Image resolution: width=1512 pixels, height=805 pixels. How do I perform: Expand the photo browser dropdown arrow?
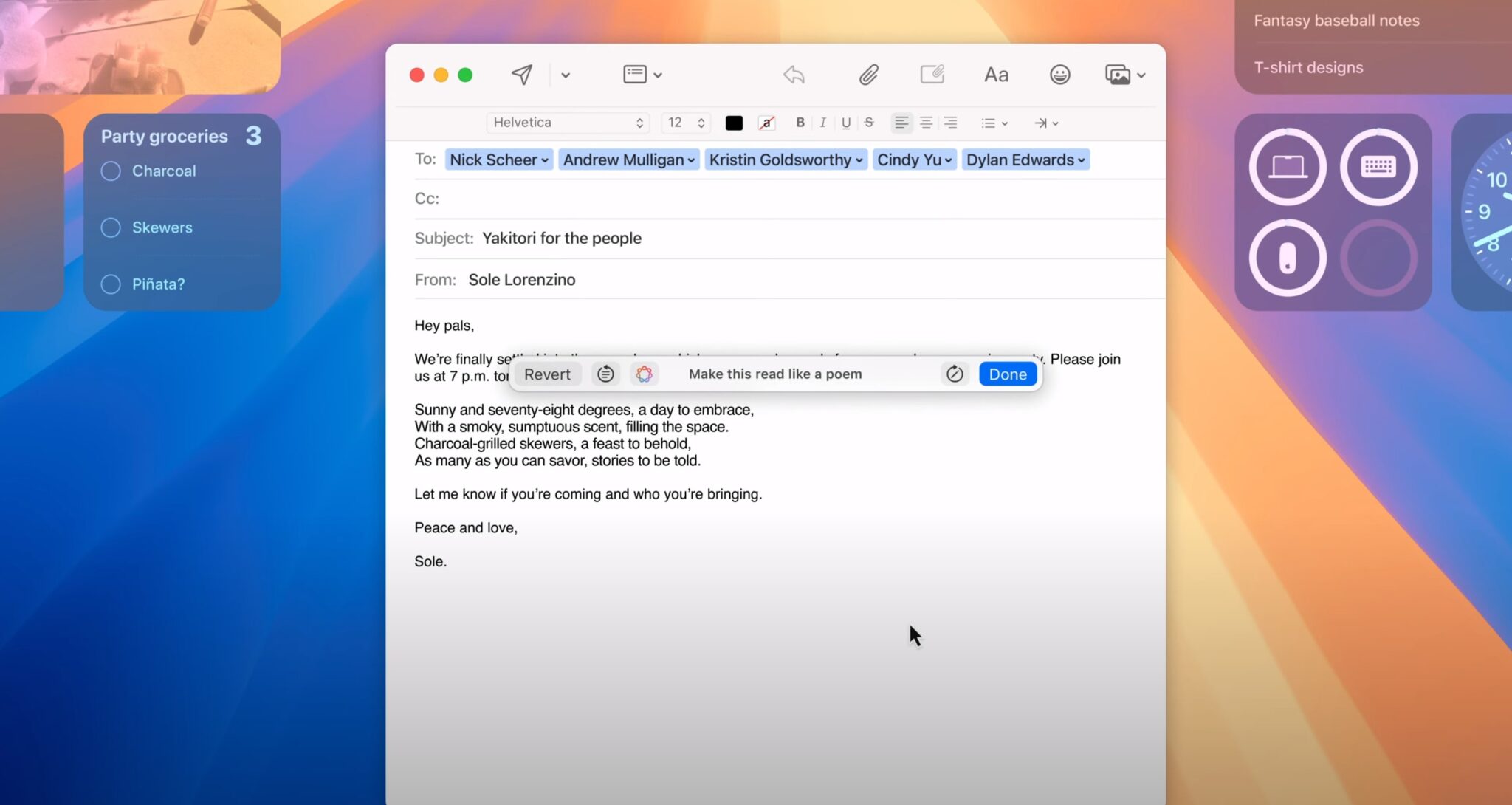(x=1141, y=75)
